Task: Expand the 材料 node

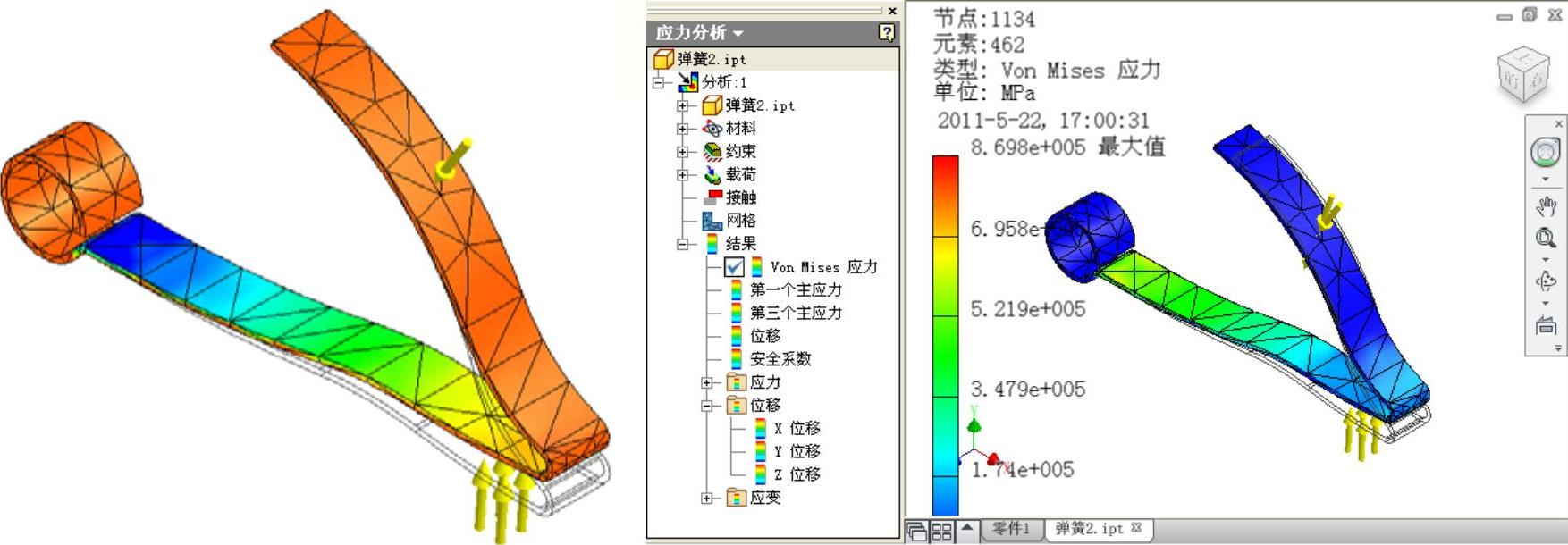Action: click(x=683, y=129)
